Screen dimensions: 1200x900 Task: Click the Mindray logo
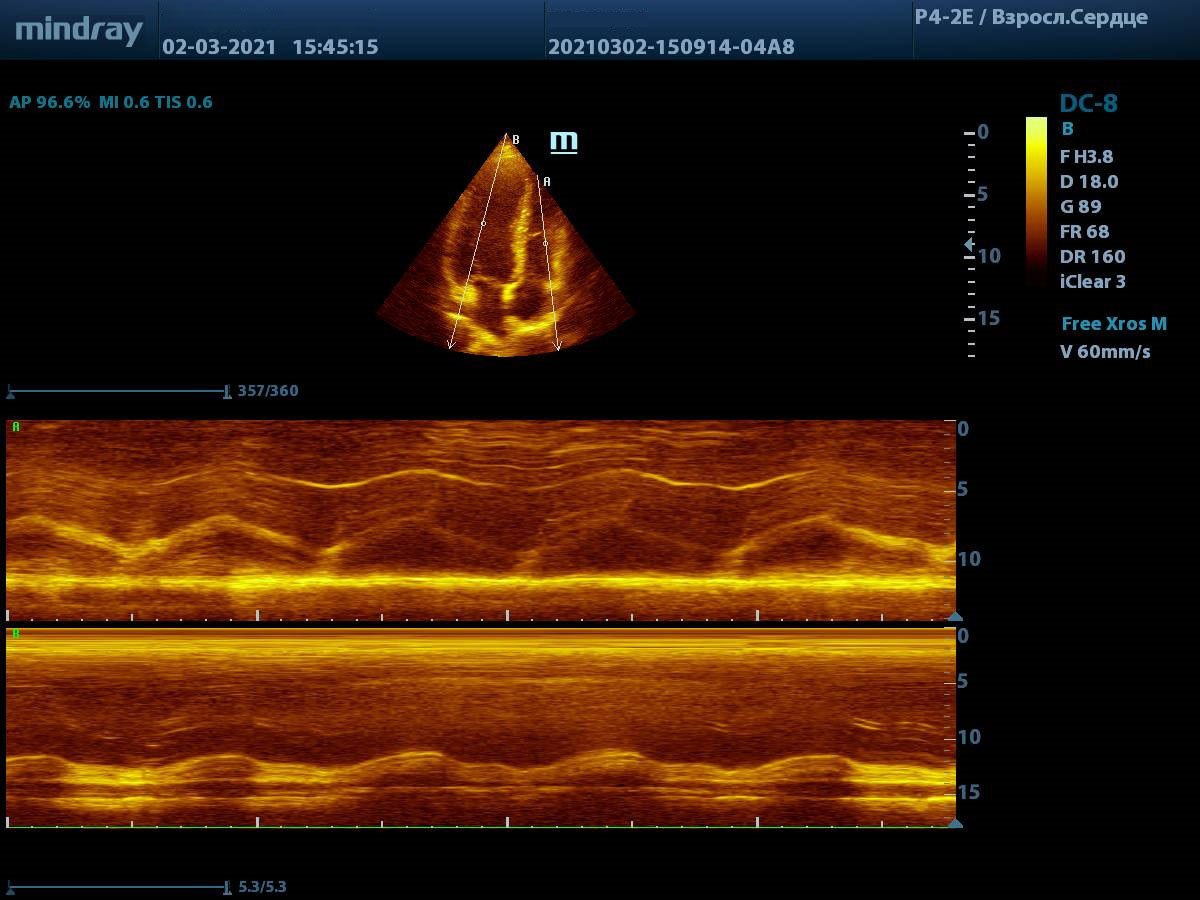[79, 30]
